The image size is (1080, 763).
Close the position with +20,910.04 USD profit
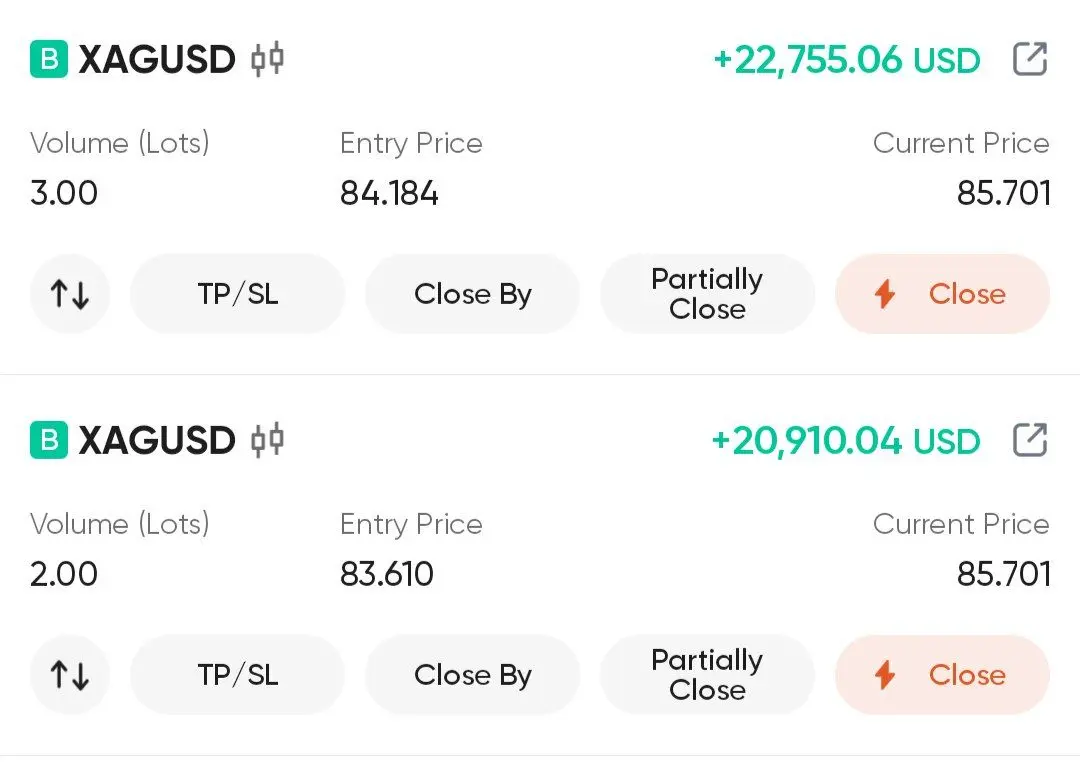pyautogui.click(x=942, y=675)
